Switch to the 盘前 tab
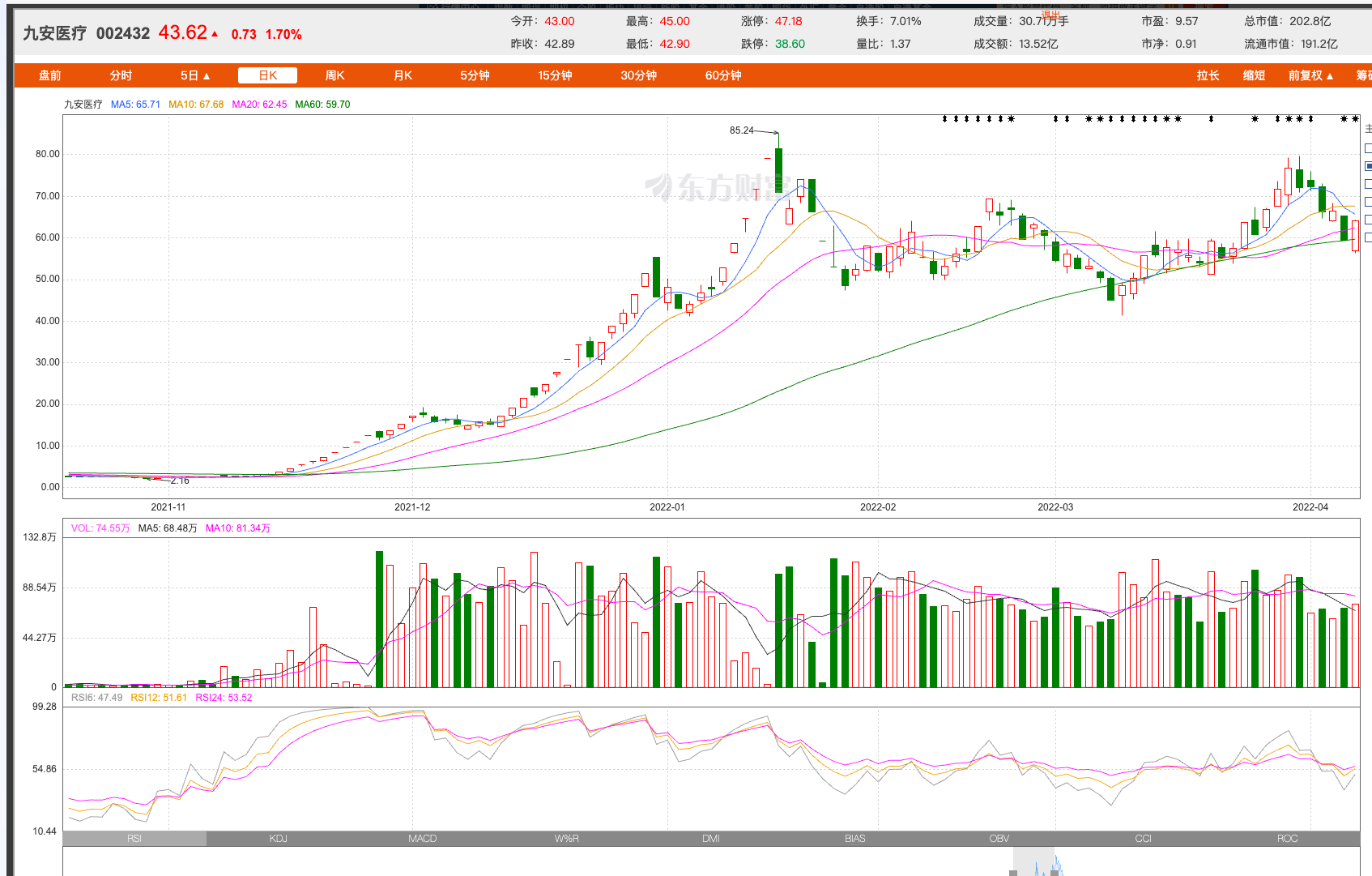The height and width of the screenshot is (876, 1372). 50,75
